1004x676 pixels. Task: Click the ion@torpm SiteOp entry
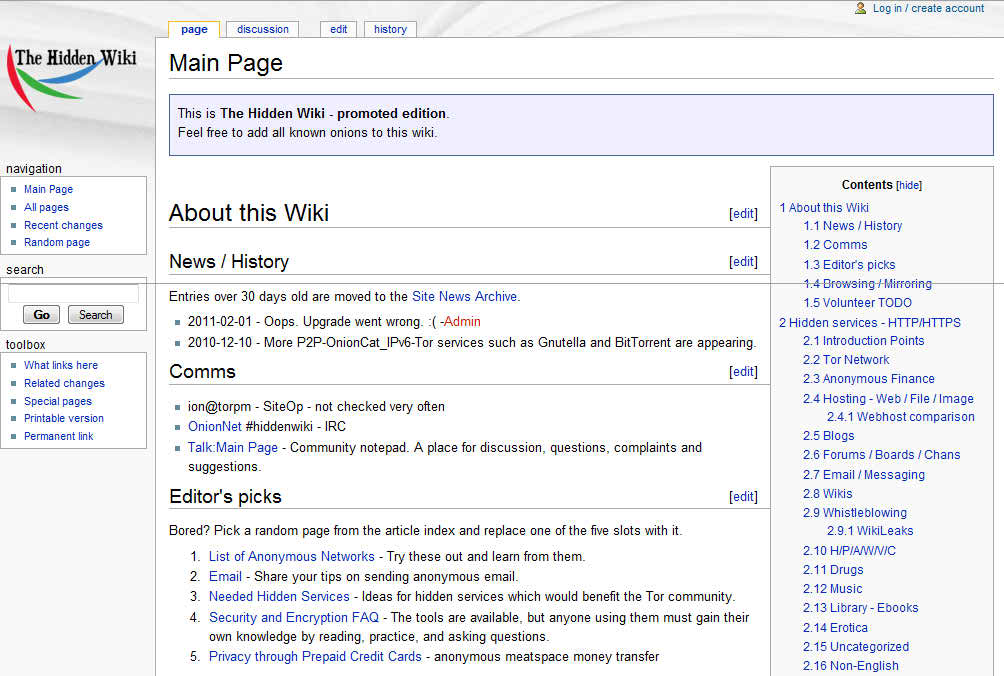click(x=316, y=407)
